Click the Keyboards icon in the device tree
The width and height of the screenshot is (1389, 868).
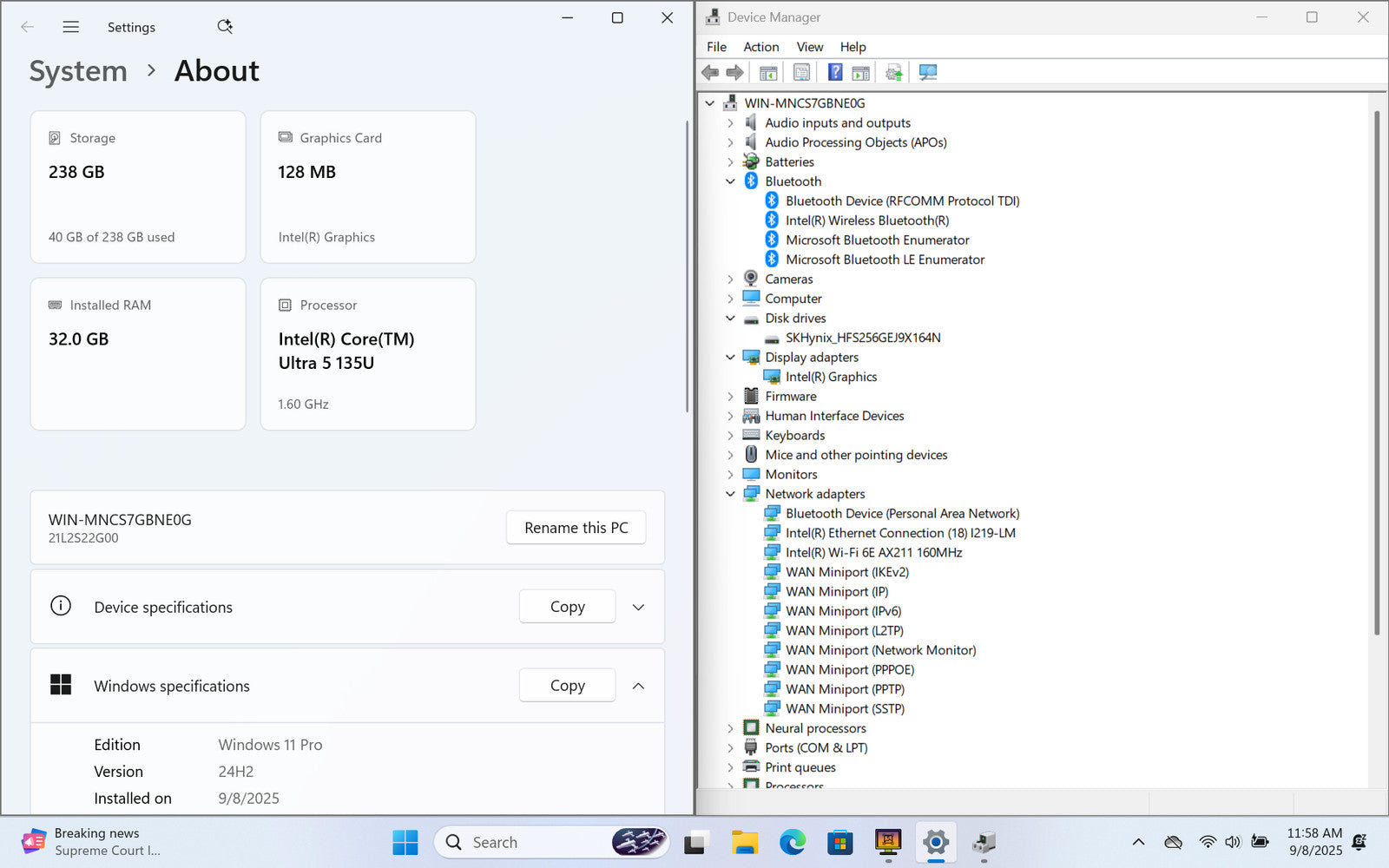(751, 435)
